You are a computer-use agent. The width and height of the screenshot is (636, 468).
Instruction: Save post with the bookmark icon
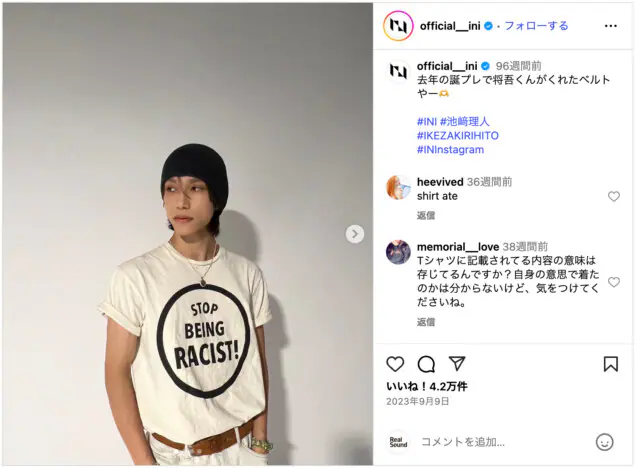pyautogui.click(x=610, y=364)
